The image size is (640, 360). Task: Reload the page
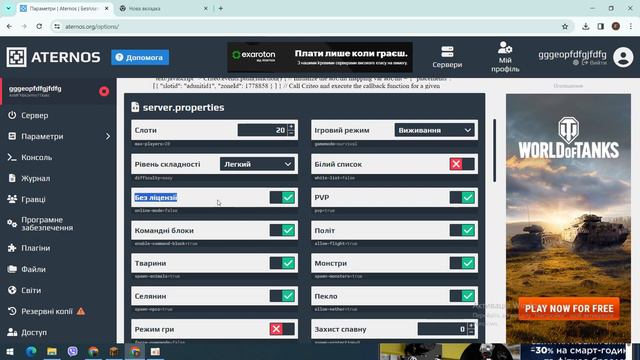point(39,27)
